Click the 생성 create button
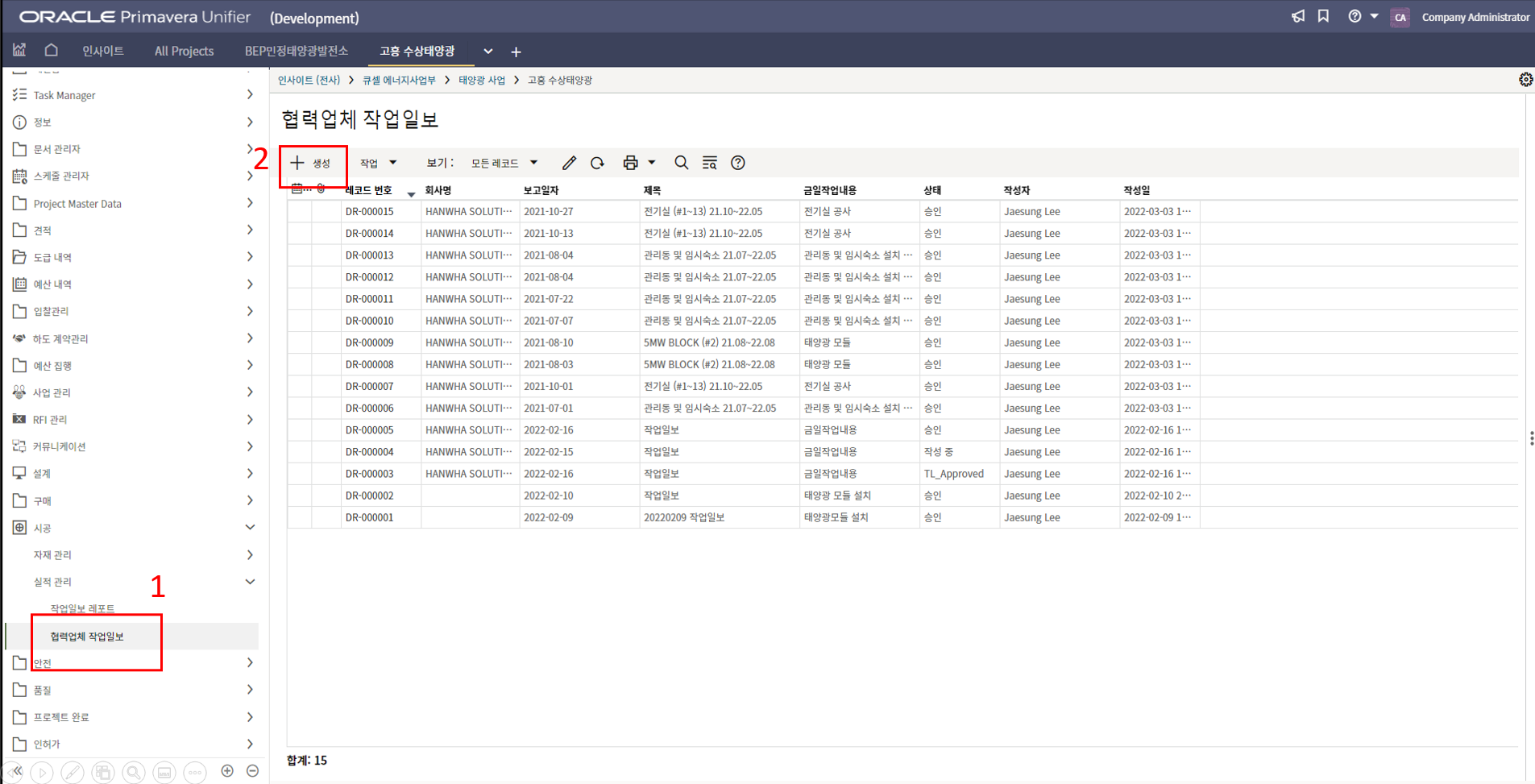Screen dimensions: 1535x784 point(312,164)
